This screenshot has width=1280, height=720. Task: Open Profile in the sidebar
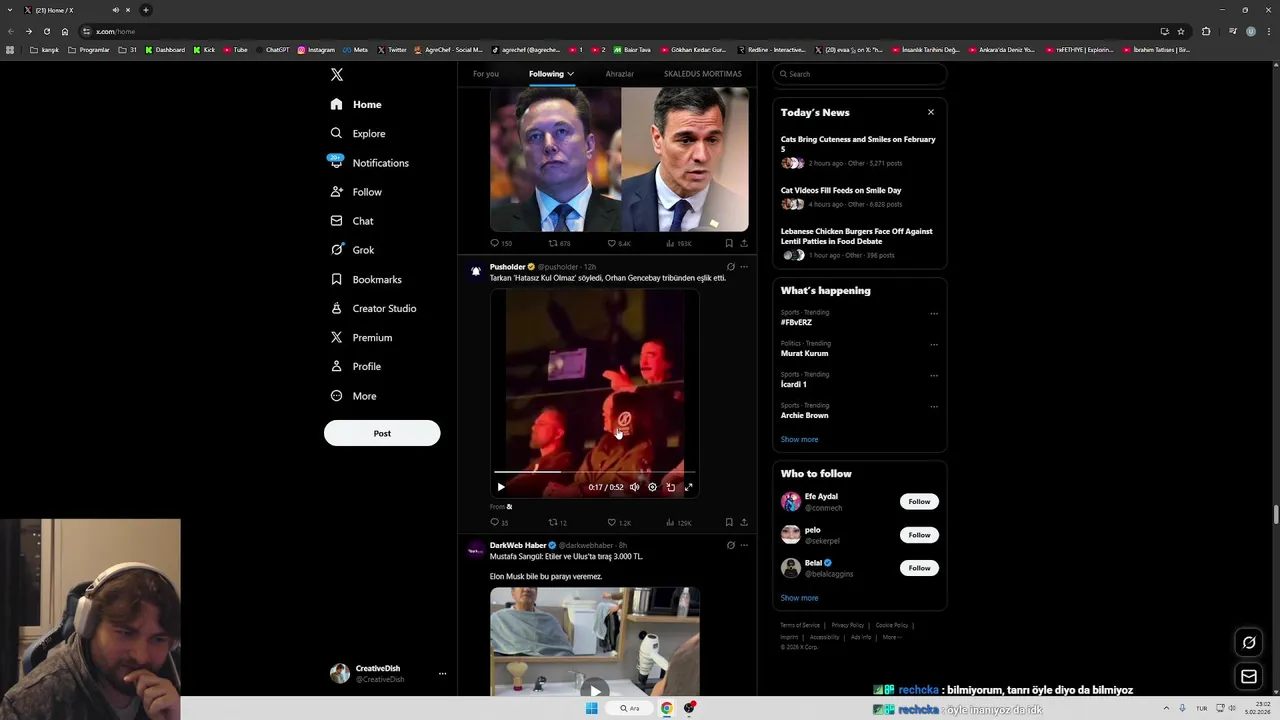click(356, 366)
